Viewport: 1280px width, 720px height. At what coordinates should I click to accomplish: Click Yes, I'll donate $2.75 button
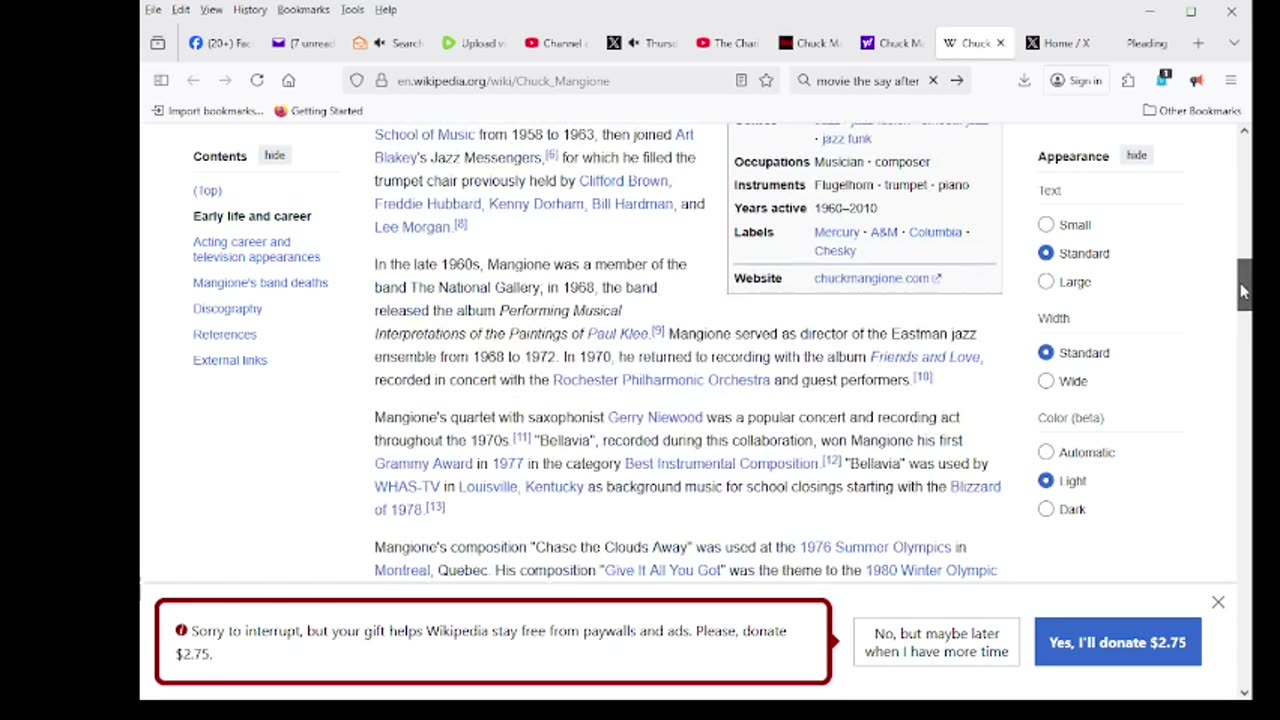[1118, 642]
